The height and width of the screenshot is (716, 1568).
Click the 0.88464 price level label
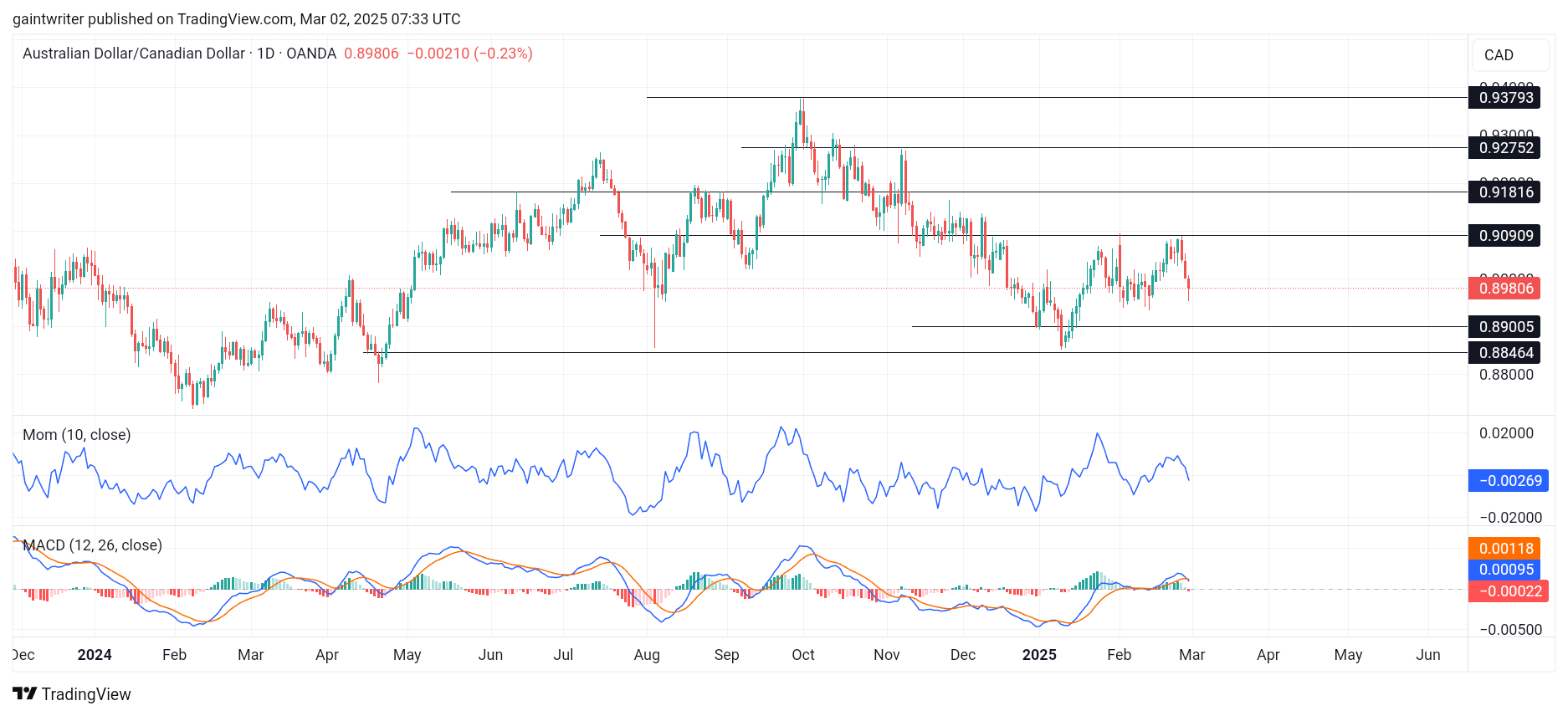tap(1505, 353)
